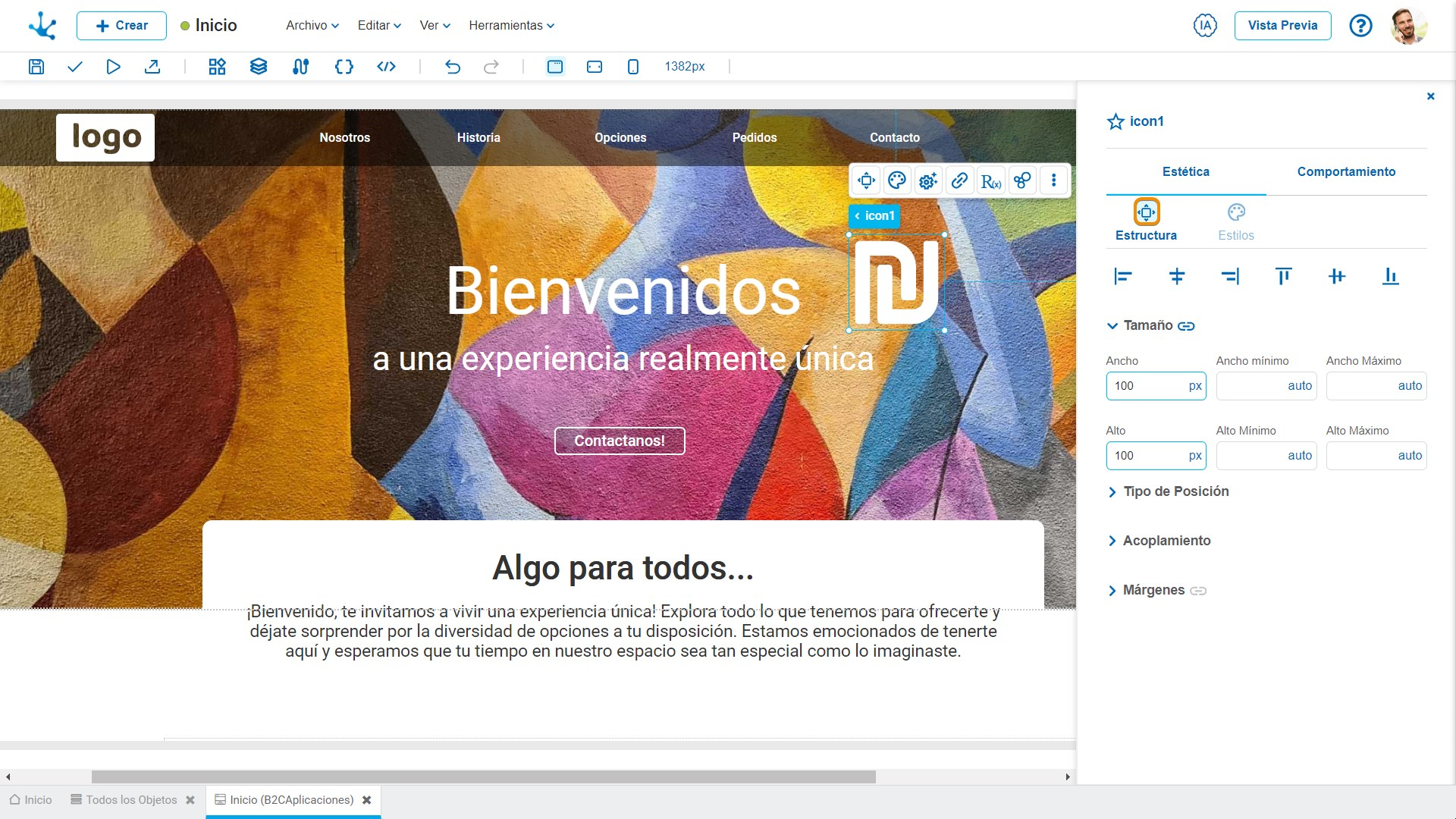Align element to the bottom
This screenshot has height=819, width=1456.
click(x=1390, y=277)
